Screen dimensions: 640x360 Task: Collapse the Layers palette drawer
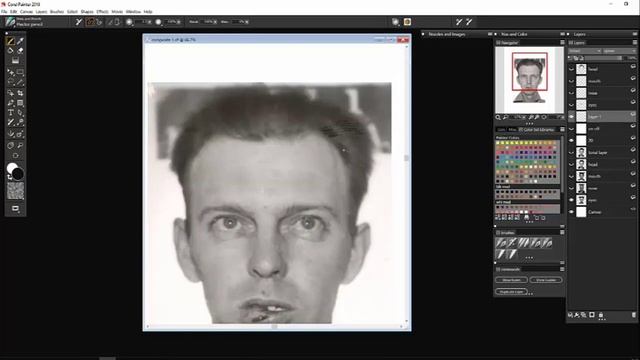coord(568,34)
